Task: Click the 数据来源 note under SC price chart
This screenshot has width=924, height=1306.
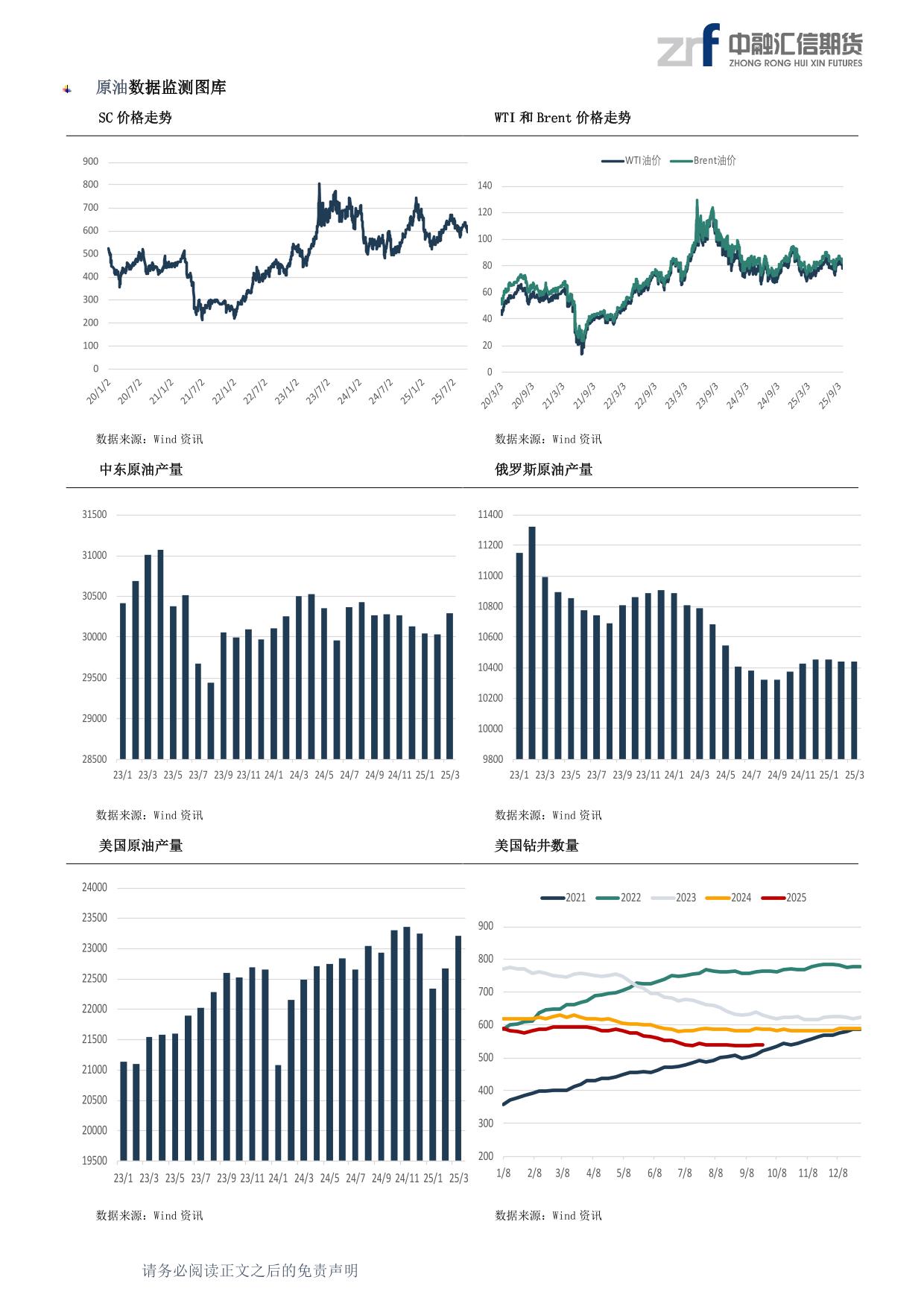Action: (150, 440)
